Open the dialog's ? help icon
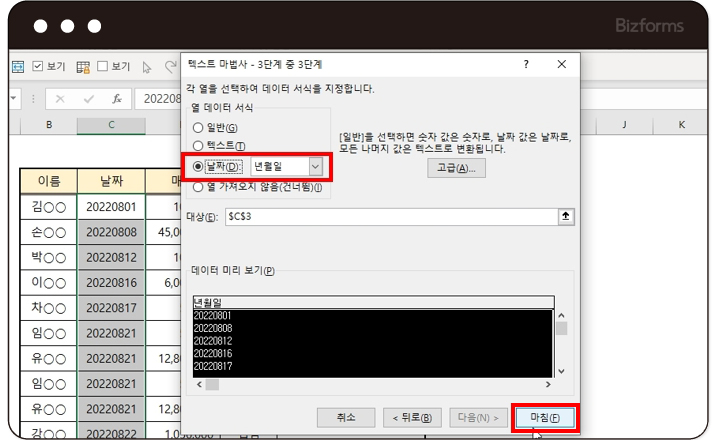Screen dimensions: 715x440 tap(526, 64)
